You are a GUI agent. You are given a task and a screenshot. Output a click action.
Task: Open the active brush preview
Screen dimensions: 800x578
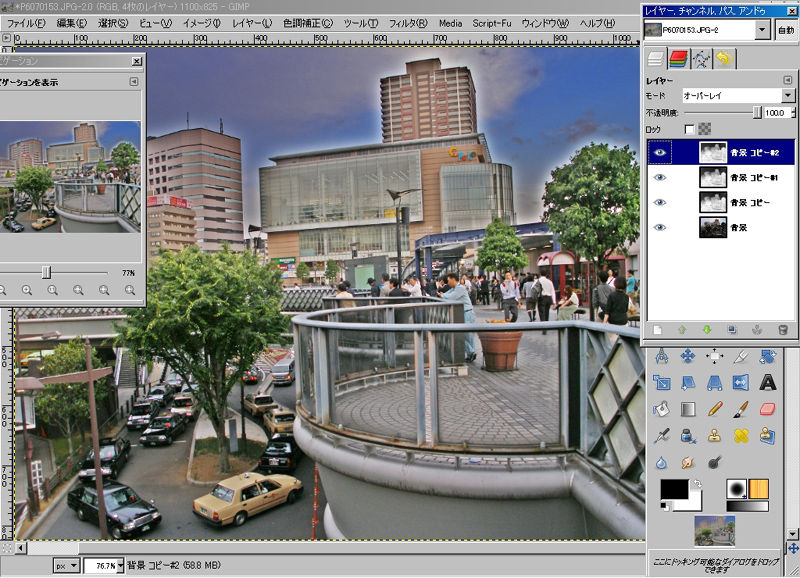tap(736, 488)
